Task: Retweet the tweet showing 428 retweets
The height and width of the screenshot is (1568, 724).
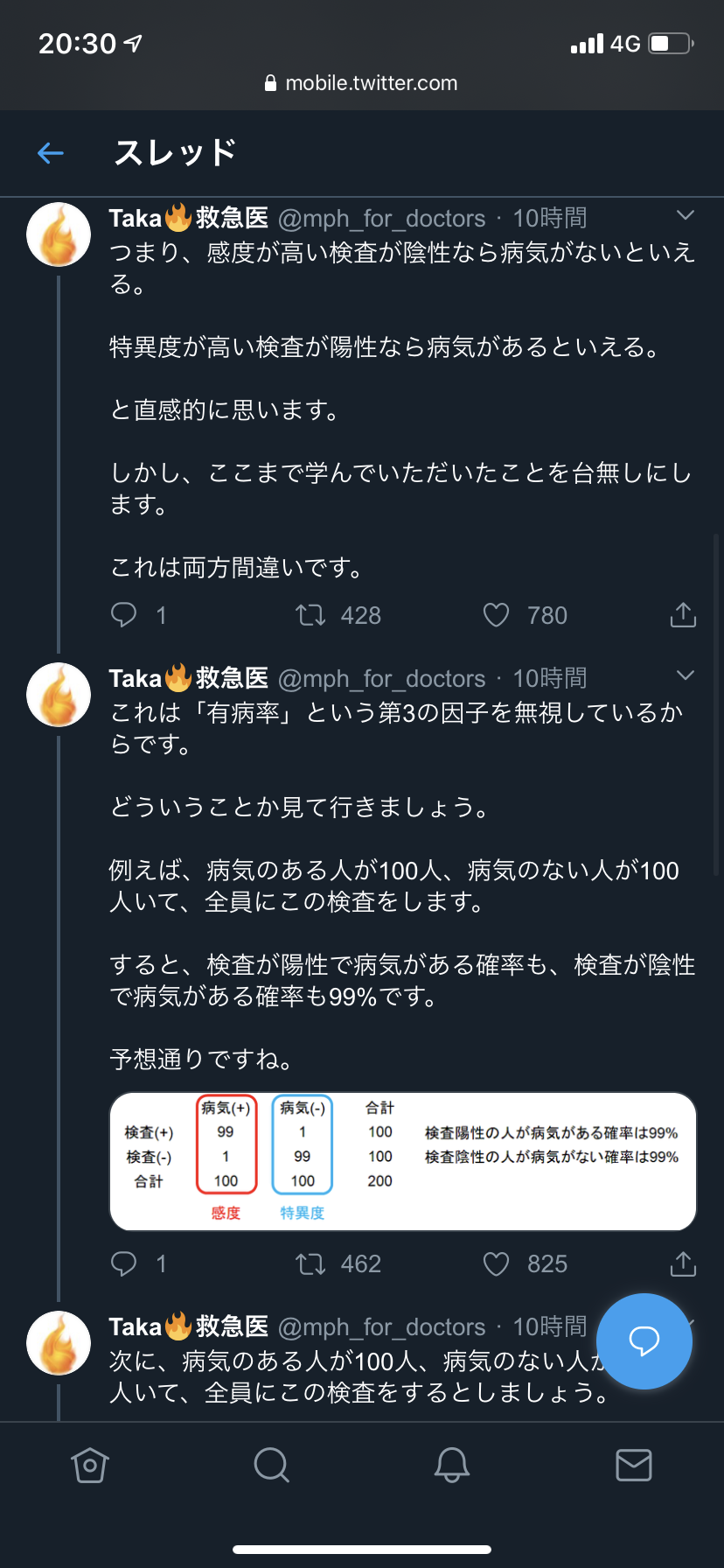Action: pos(310,615)
